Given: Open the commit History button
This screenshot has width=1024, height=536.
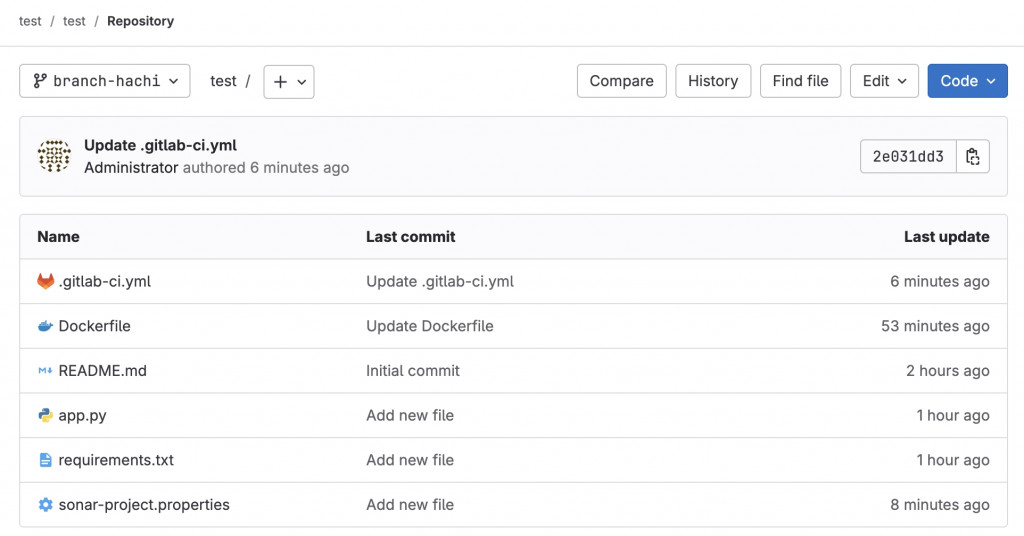Looking at the screenshot, I should coord(713,81).
